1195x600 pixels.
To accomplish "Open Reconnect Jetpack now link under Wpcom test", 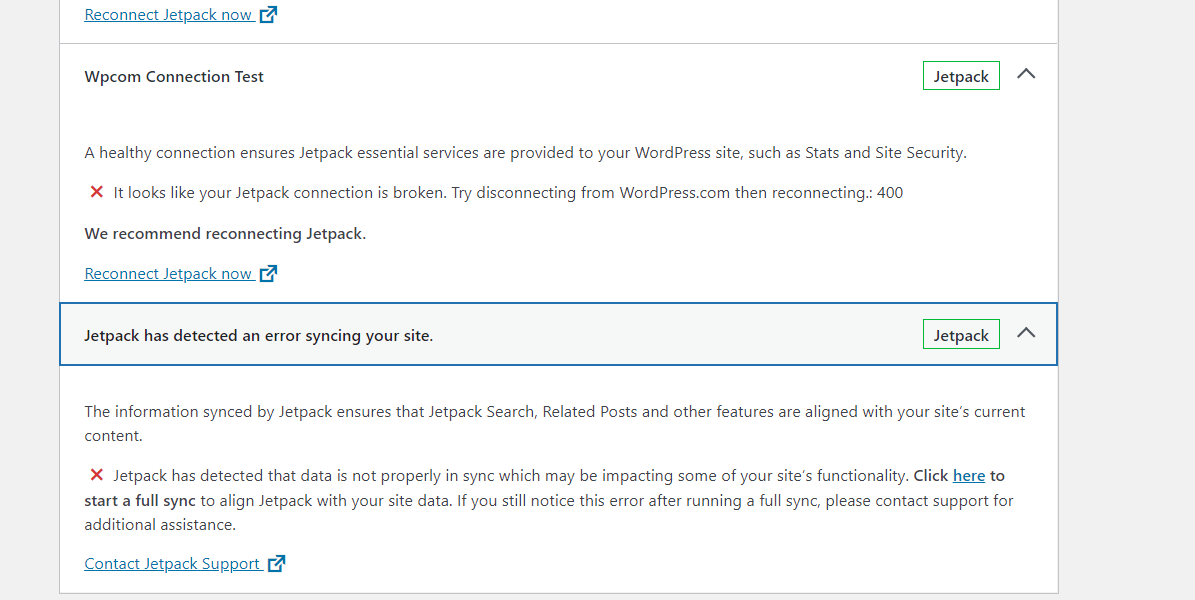I will point(168,274).
